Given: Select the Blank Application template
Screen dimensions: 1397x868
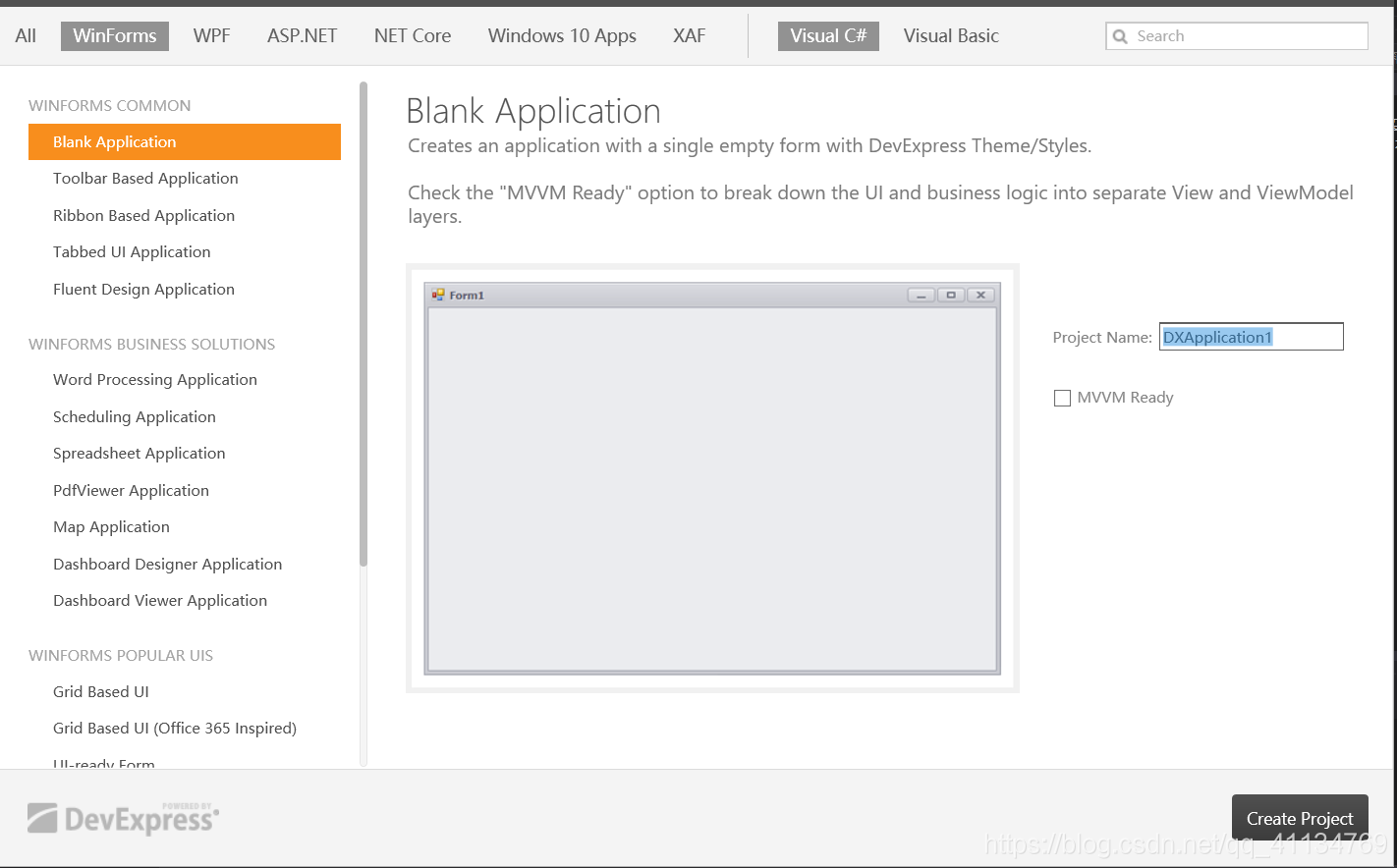Looking at the screenshot, I should pyautogui.click(x=185, y=141).
